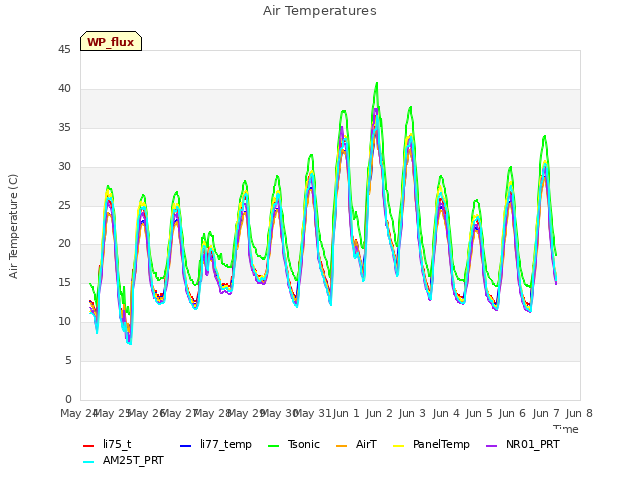The image size is (640, 480).
Task: Toggle the NR01_PRT legend entry
Action: (x=522, y=444)
